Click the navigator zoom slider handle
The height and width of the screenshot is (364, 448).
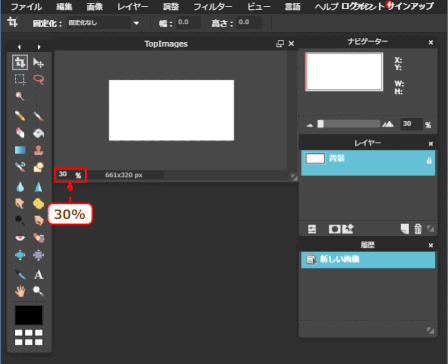[320, 124]
